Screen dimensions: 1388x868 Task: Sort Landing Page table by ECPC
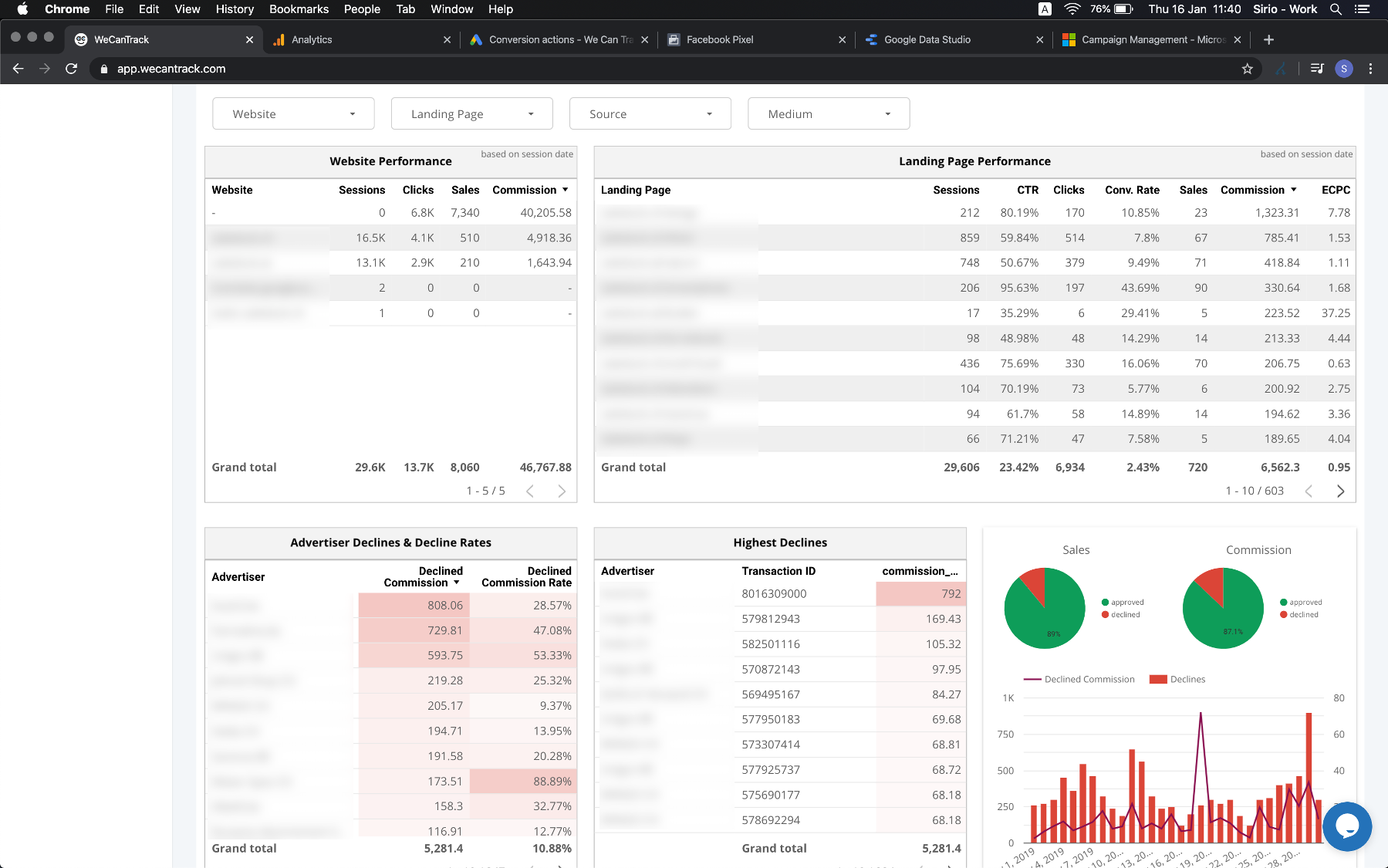(1335, 190)
